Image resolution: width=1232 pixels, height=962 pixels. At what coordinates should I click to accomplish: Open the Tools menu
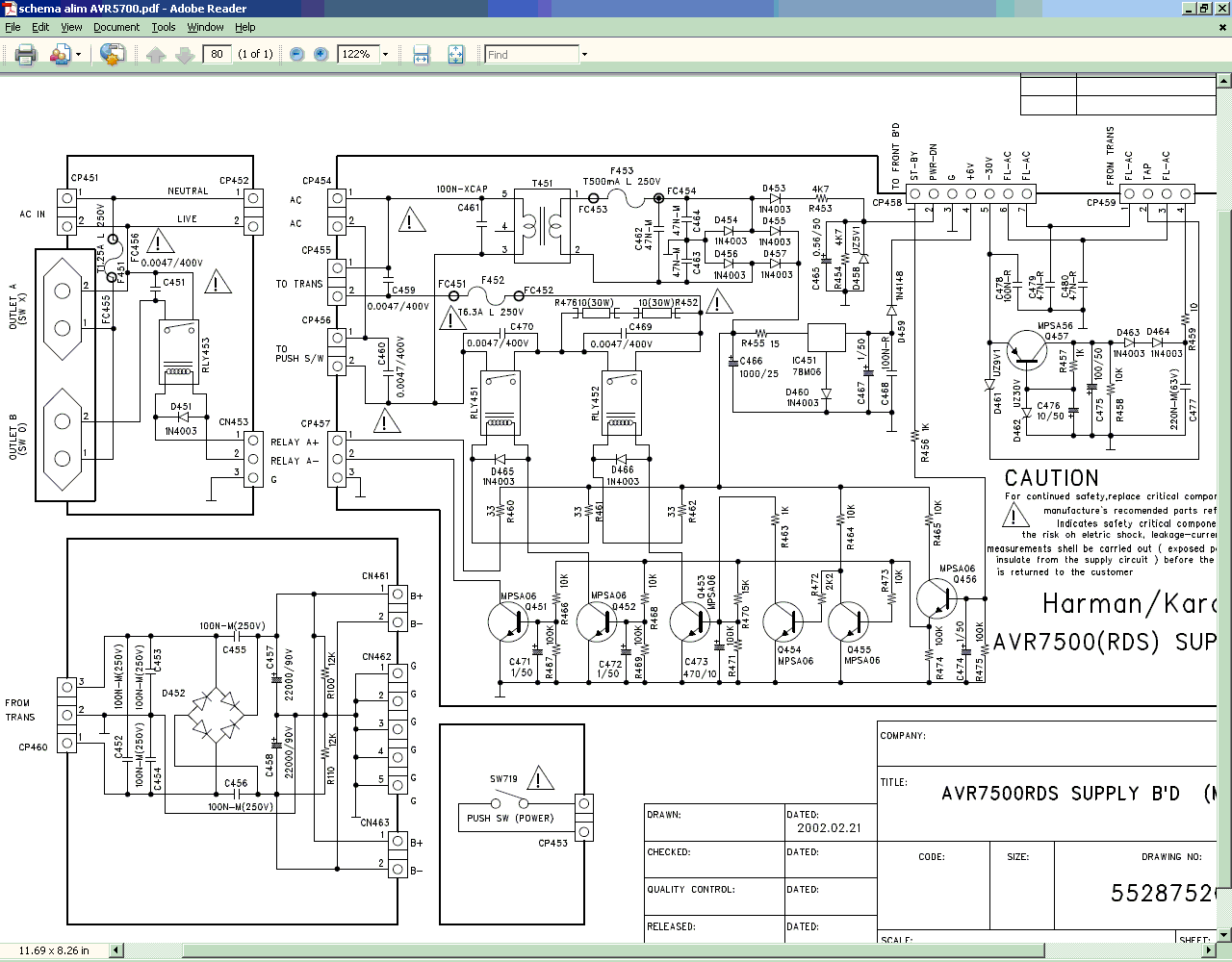point(164,27)
